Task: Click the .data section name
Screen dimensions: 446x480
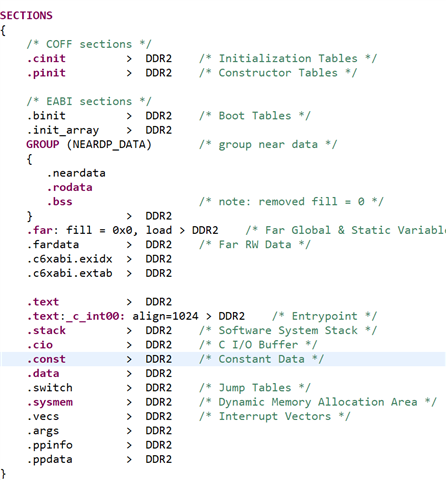Action: coord(43,374)
